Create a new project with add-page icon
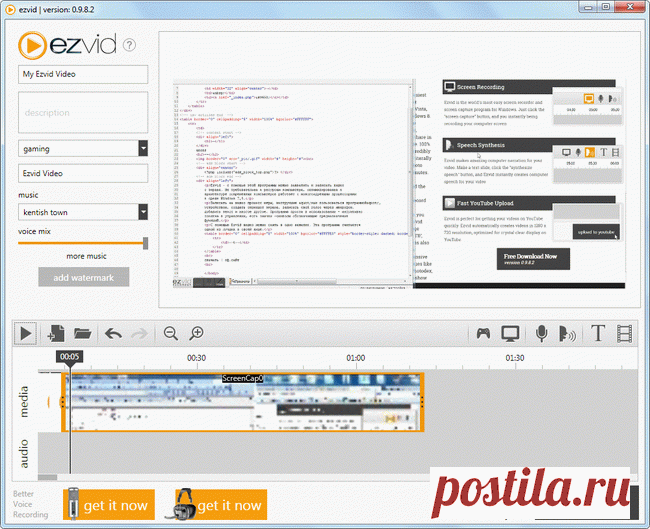The image size is (650, 529). pyautogui.click(x=56, y=333)
